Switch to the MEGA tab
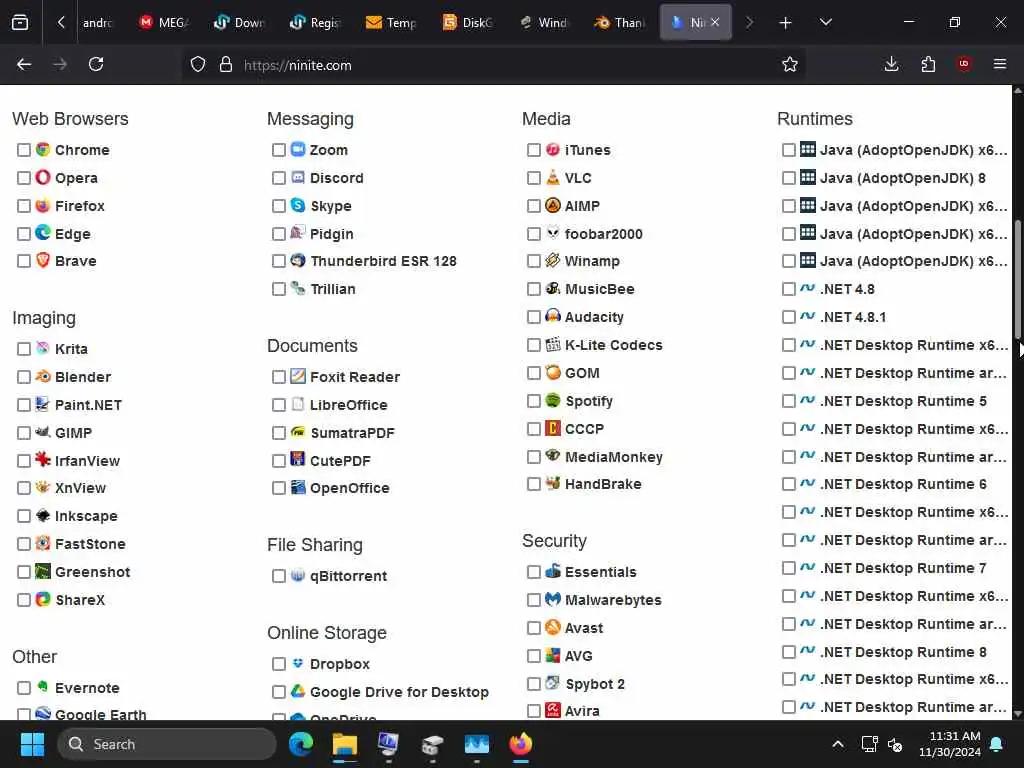The height and width of the screenshot is (768, 1024). click(x=165, y=22)
